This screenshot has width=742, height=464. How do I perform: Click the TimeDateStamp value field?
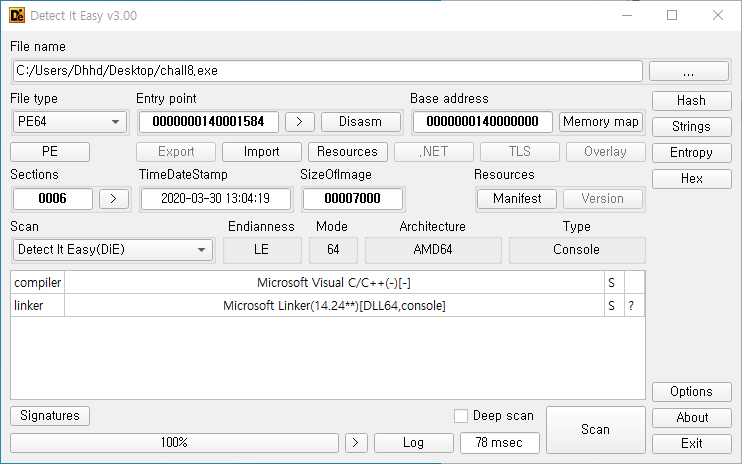[216, 199]
